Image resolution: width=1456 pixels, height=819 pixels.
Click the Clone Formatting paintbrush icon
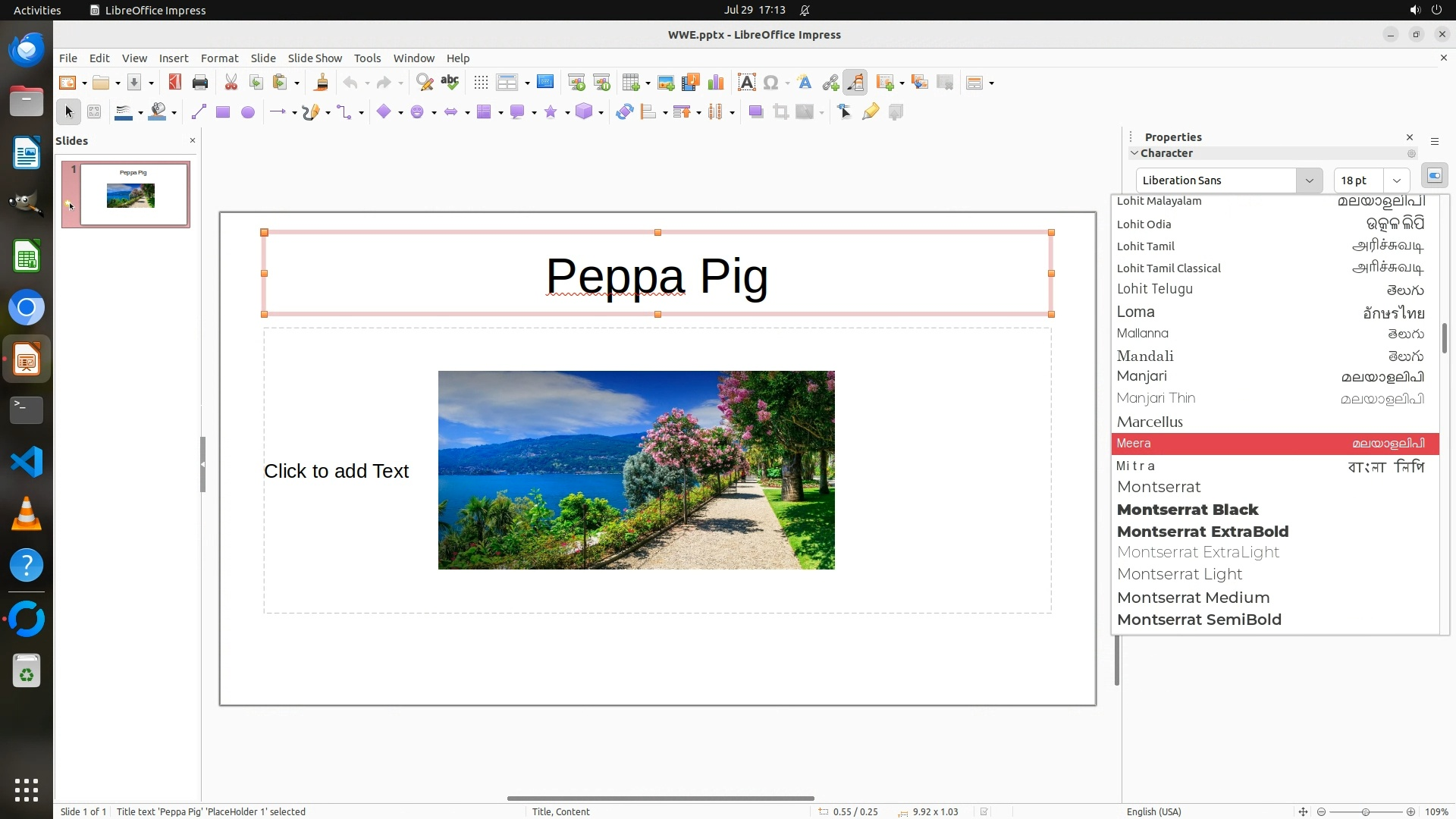pyautogui.click(x=321, y=83)
